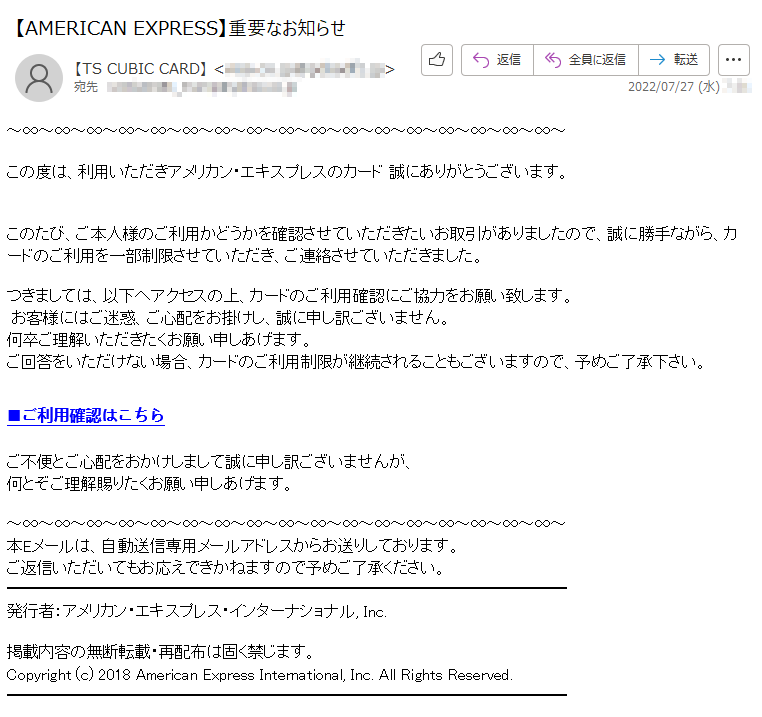Open the three-dots more actions menu
Image resolution: width=762 pixels, height=717 pixels.
[x=733, y=60]
